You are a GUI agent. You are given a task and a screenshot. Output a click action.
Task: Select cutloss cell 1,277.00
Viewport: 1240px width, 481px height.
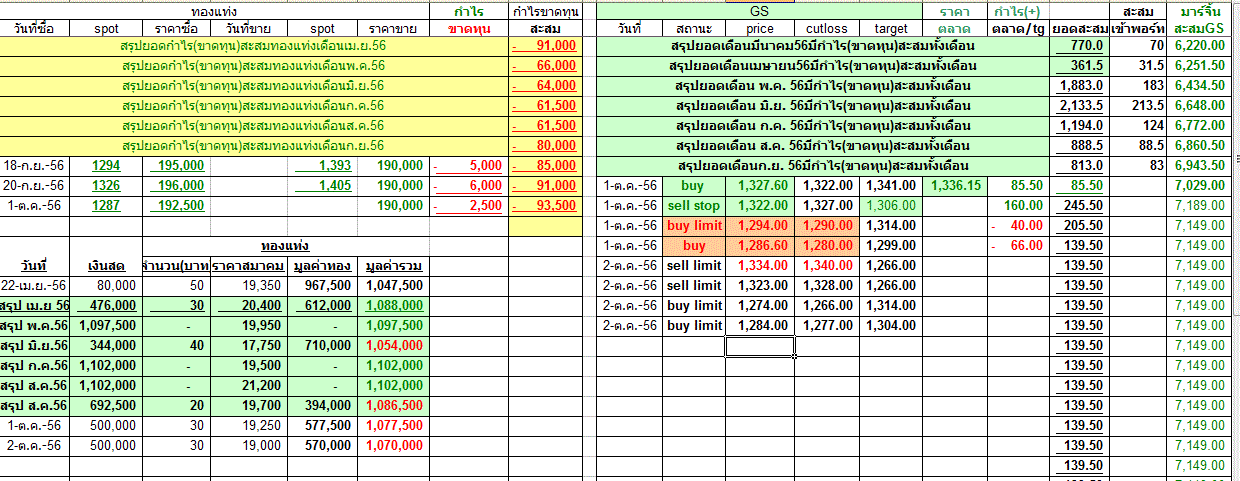point(827,326)
